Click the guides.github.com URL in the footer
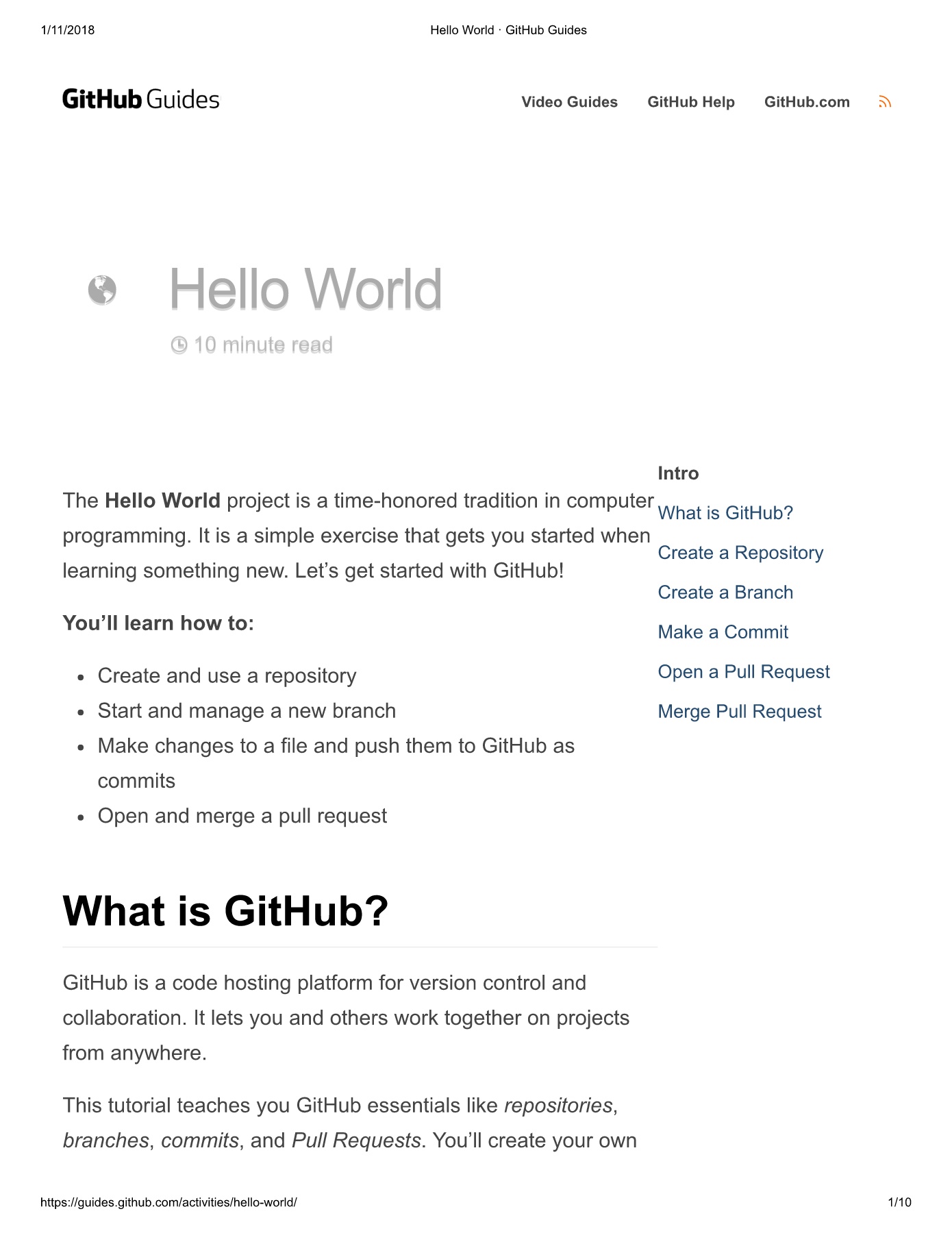 pos(168,1202)
